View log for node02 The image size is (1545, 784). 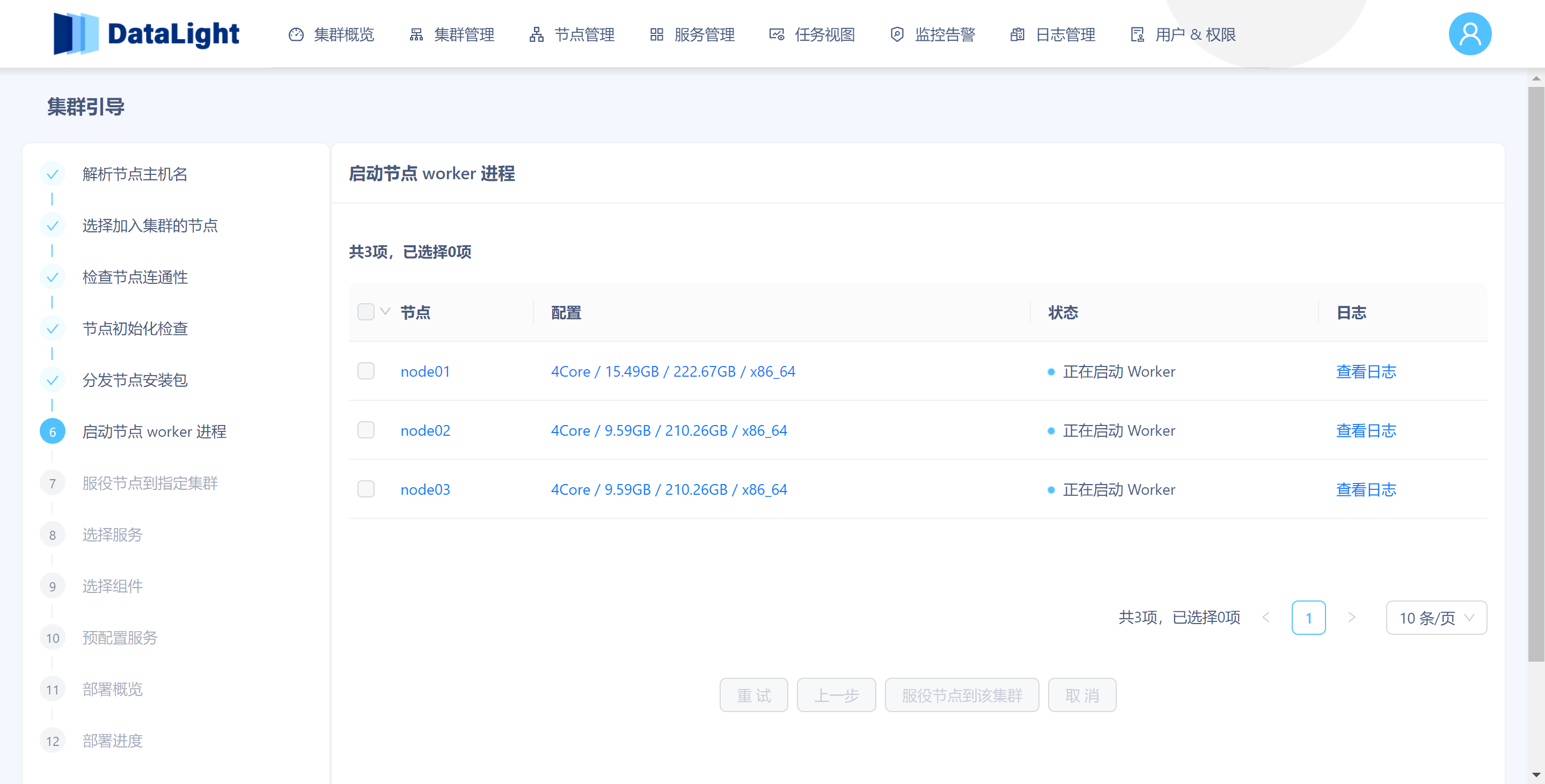coord(1366,431)
